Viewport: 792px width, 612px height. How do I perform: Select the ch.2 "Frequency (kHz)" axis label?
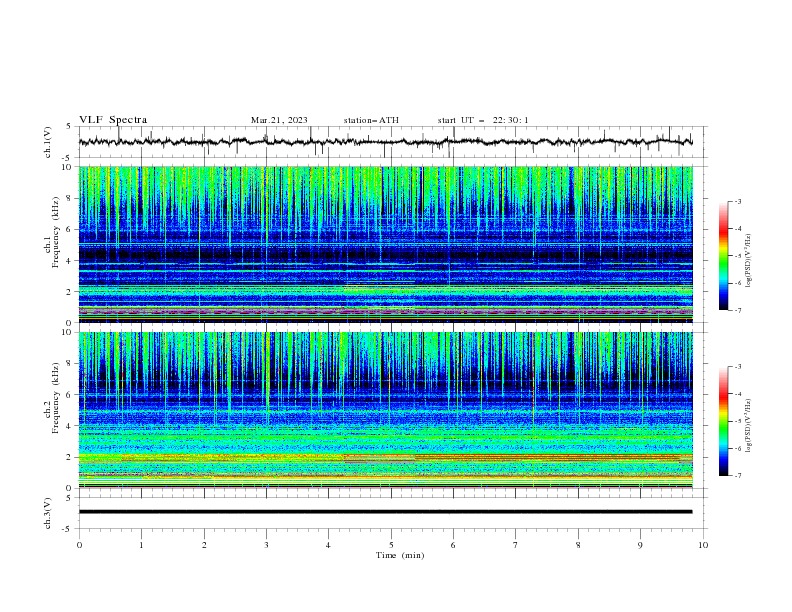click(56, 398)
